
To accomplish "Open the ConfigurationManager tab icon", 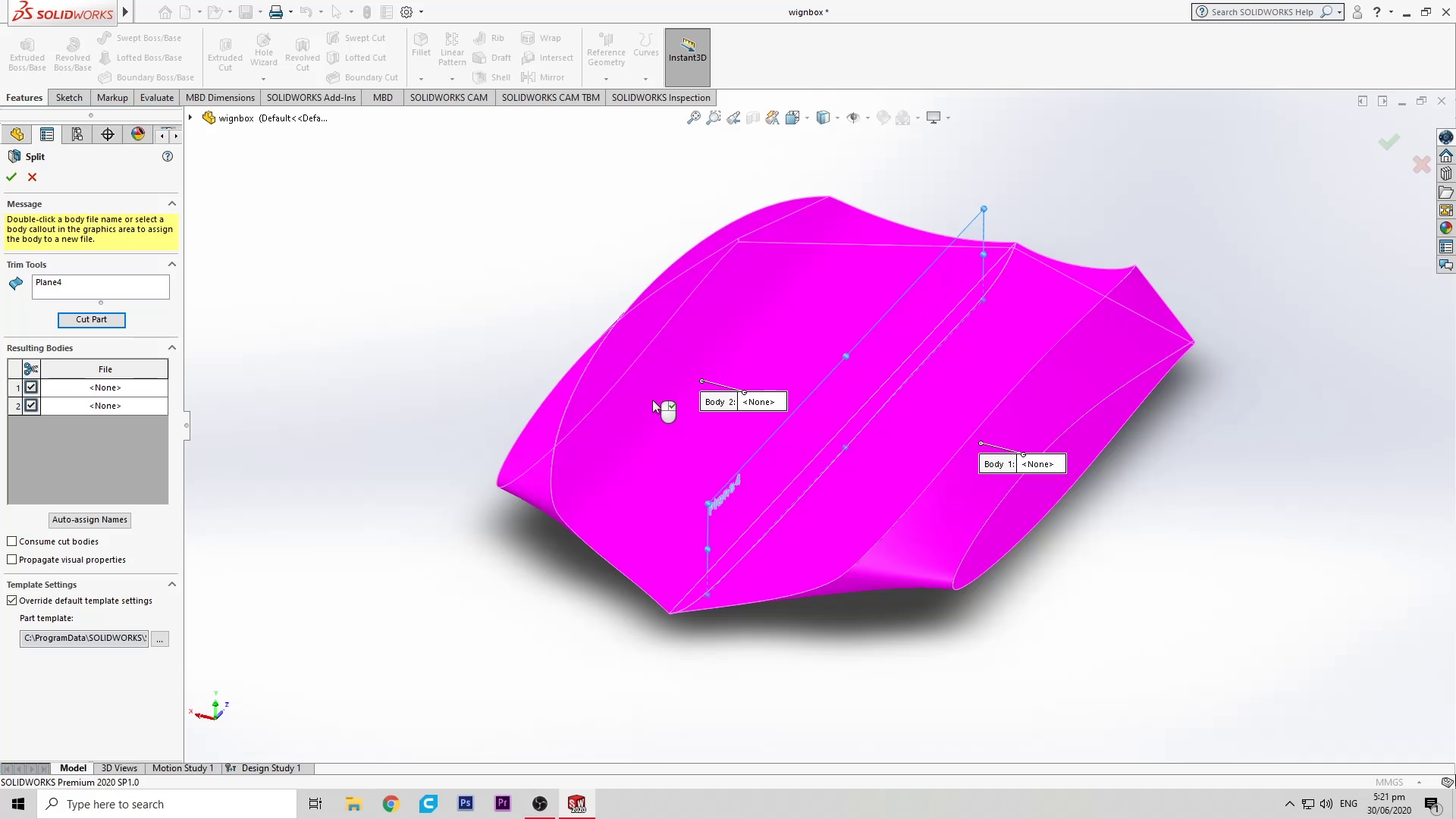I will [x=77, y=134].
